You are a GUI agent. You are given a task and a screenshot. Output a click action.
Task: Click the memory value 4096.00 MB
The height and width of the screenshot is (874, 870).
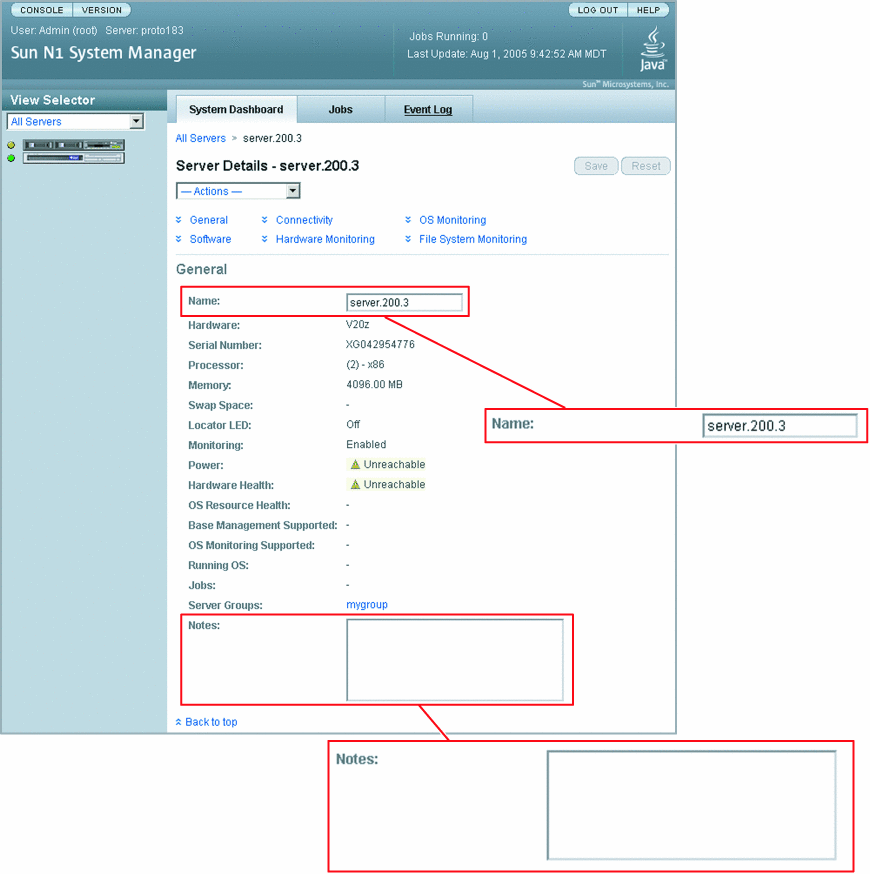coord(375,385)
